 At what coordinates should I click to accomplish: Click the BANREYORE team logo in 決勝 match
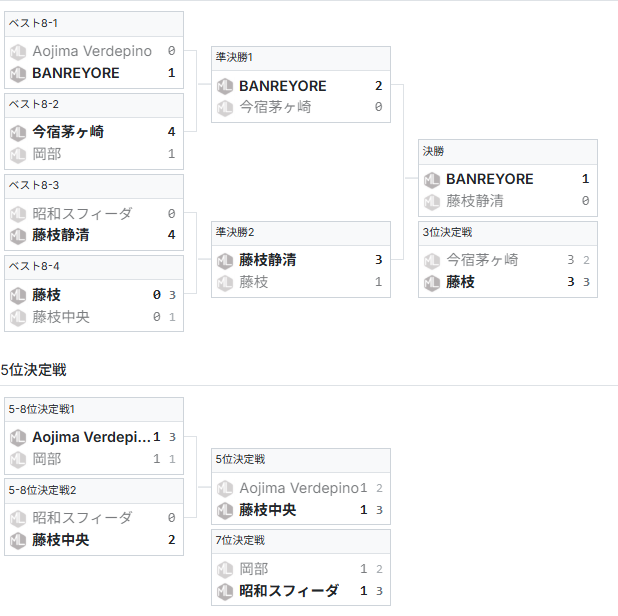[x=432, y=179]
